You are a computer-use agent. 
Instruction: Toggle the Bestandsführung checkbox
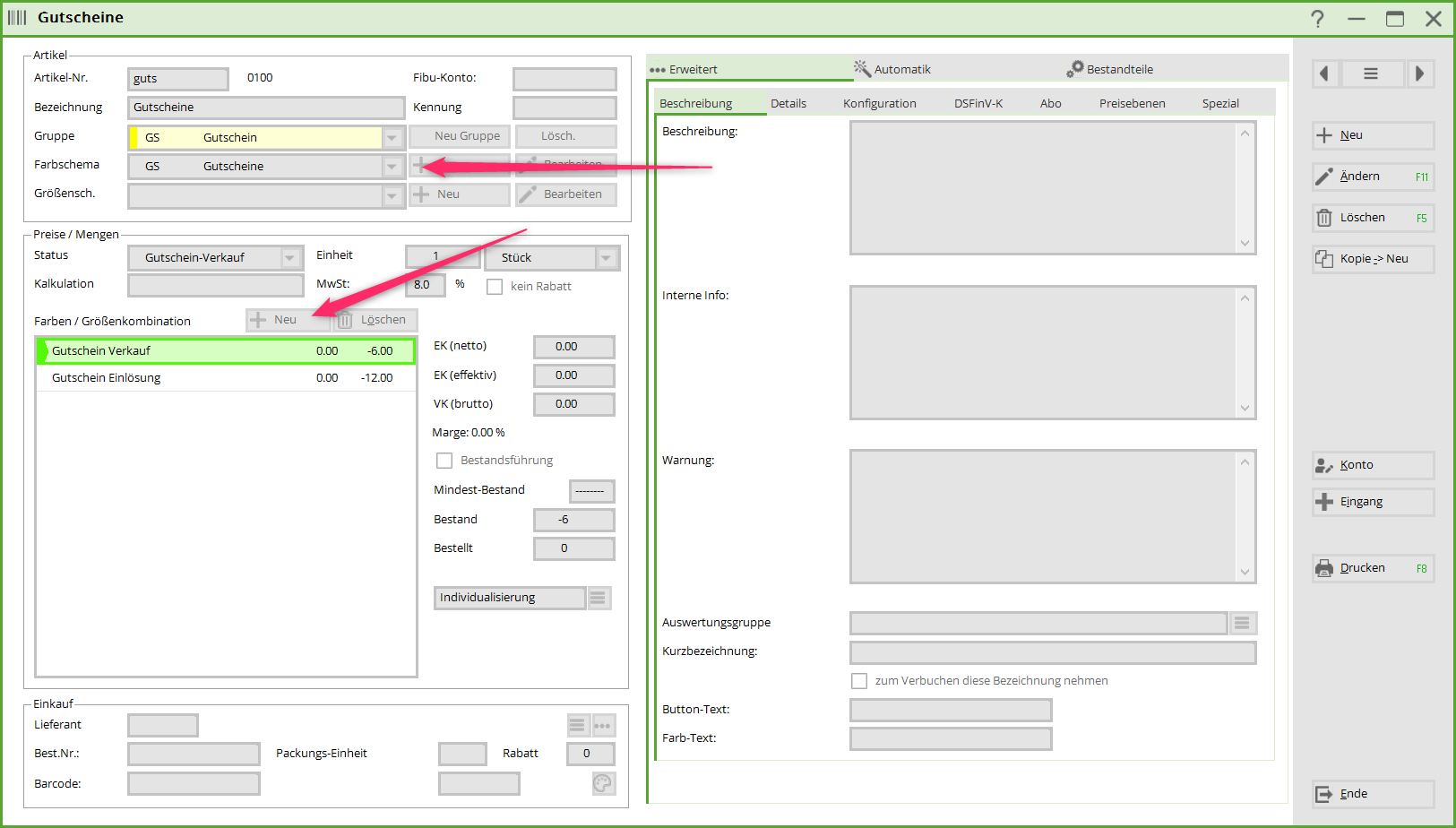coord(444,461)
